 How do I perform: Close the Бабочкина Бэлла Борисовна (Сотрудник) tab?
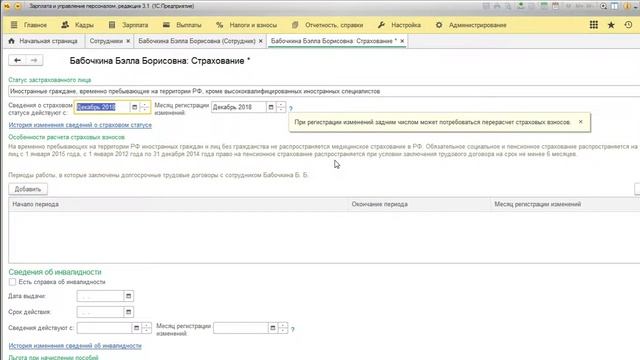coord(260,41)
